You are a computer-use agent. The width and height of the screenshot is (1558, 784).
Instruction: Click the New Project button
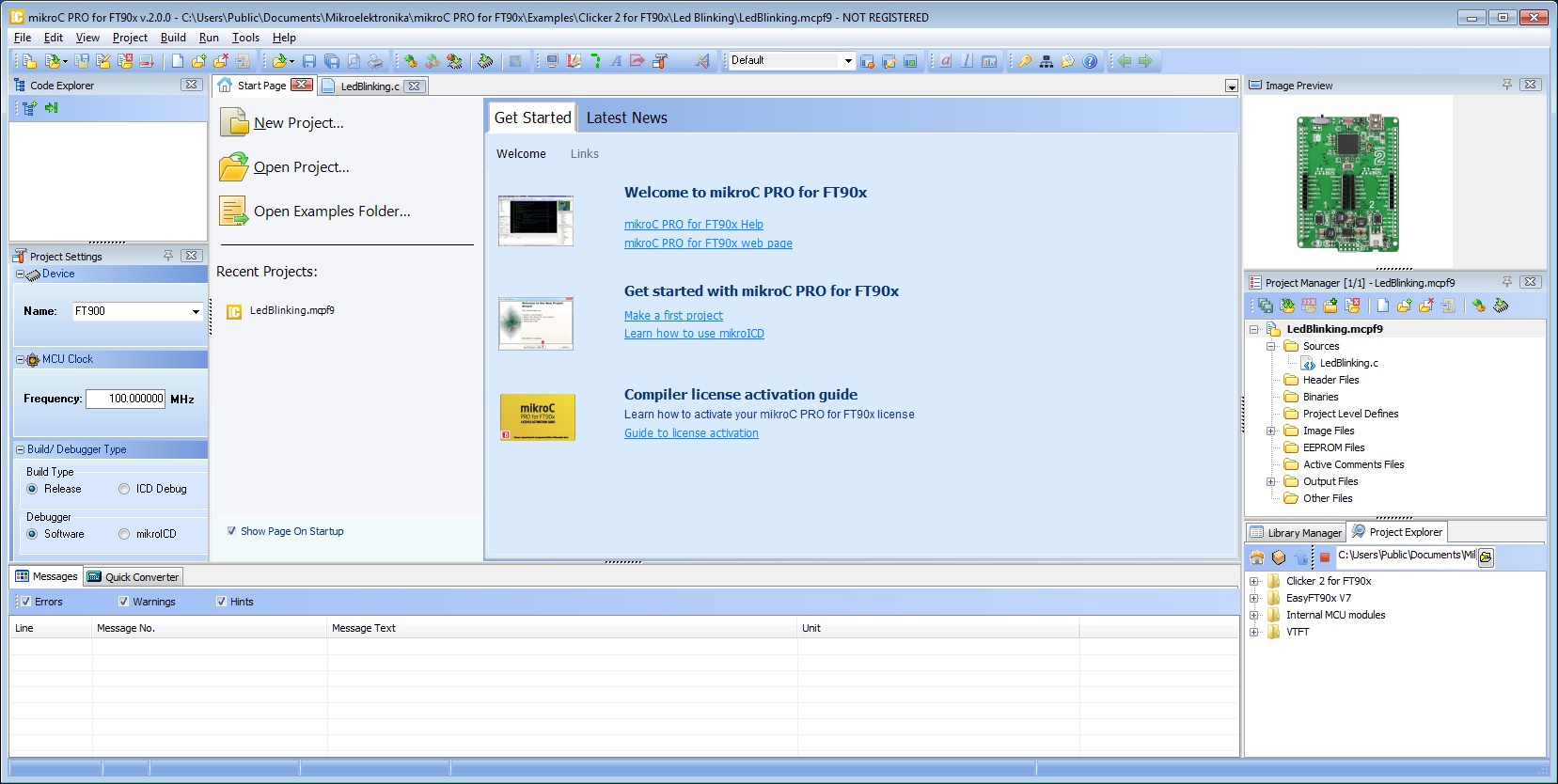pos(297,123)
